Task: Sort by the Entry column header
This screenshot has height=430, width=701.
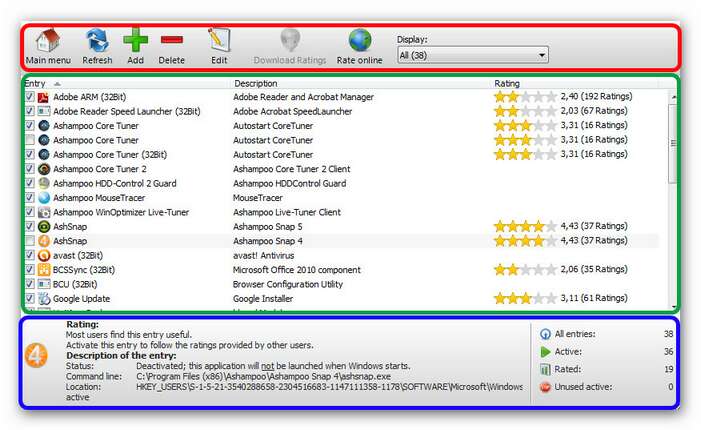Action: (34, 84)
